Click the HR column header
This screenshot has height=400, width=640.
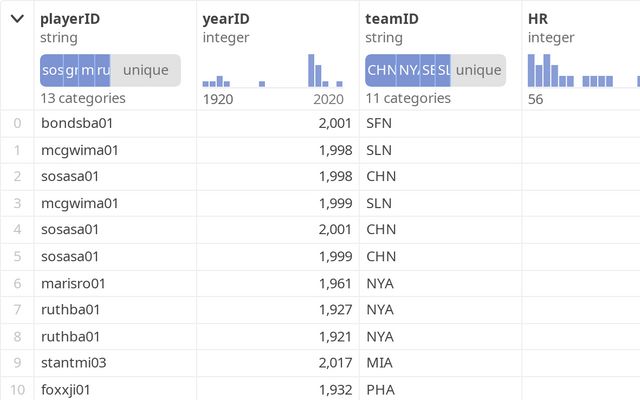pyautogui.click(x=538, y=18)
